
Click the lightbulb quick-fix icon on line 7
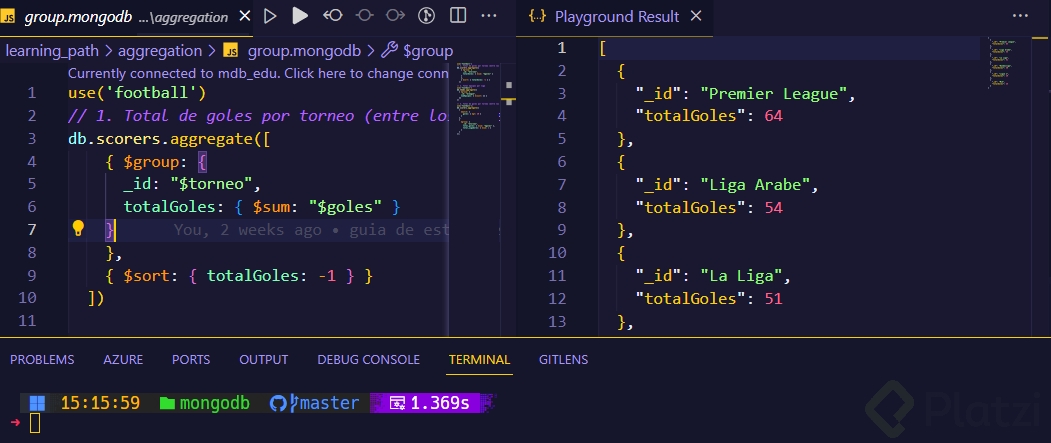pyautogui.click(x=78, y=229)
